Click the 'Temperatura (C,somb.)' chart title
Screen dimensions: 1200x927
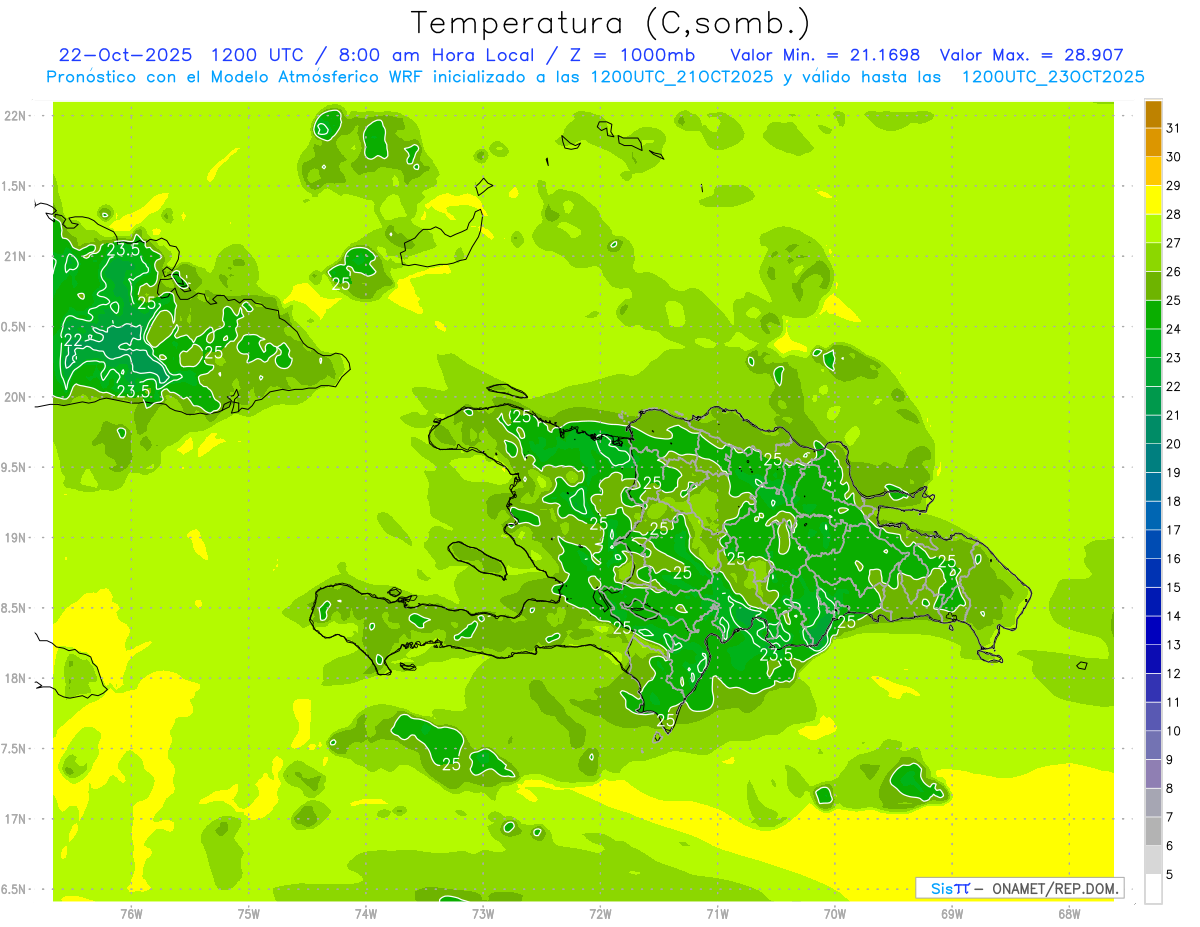coord(610,22)
